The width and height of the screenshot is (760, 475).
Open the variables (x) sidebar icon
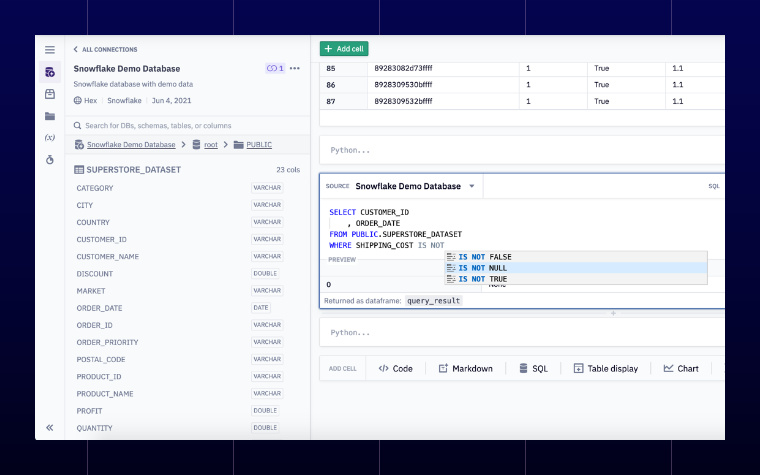(x=50, y=138)
